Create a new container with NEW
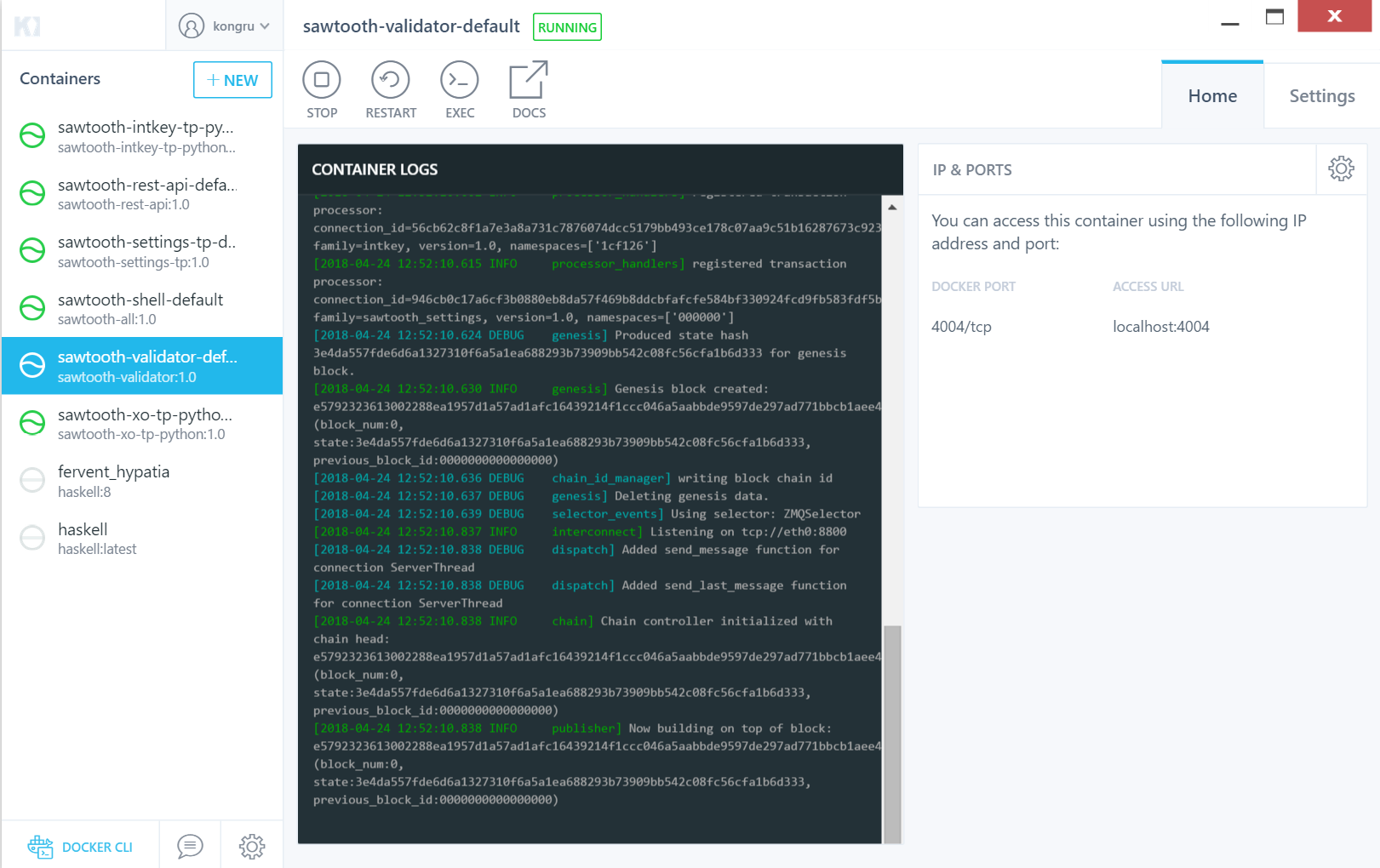Viewport: 1380px width, 868px height. pyautogui.click(x=232, y=80)
